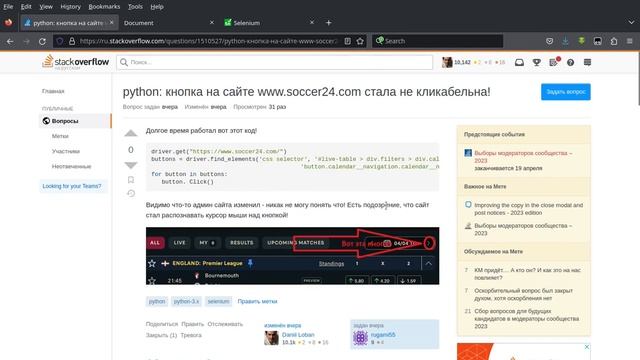640x360 pixels.
Task: Click the Stack Overflow logo
Action: [x=76, y=62]
